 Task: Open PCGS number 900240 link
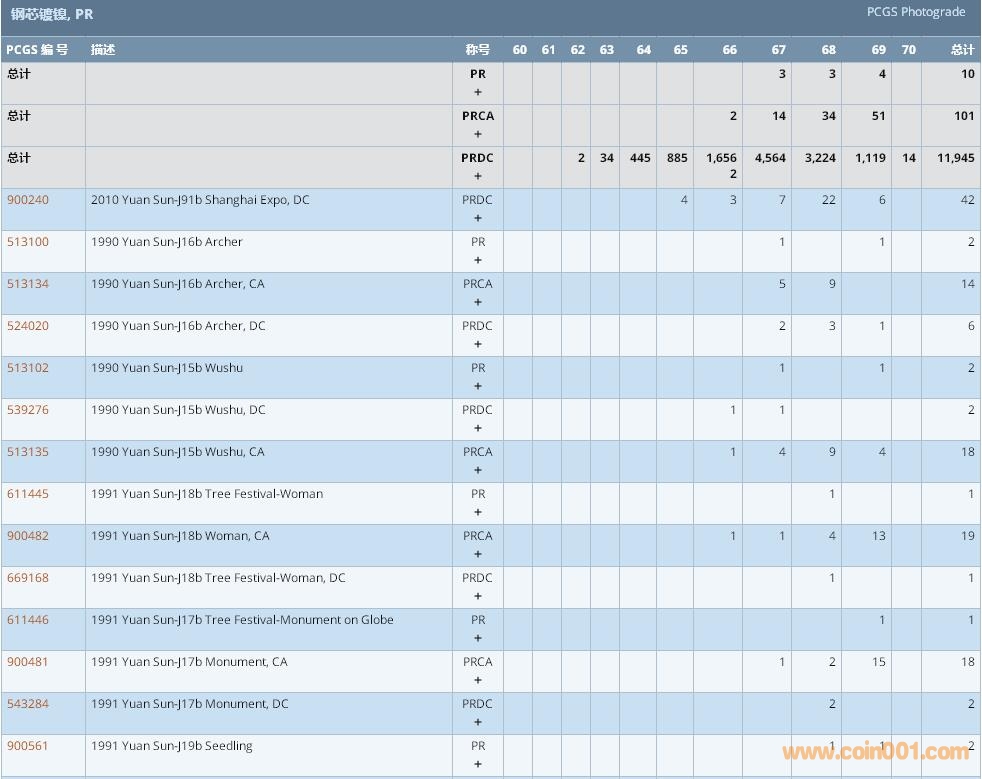click(27, 200)
